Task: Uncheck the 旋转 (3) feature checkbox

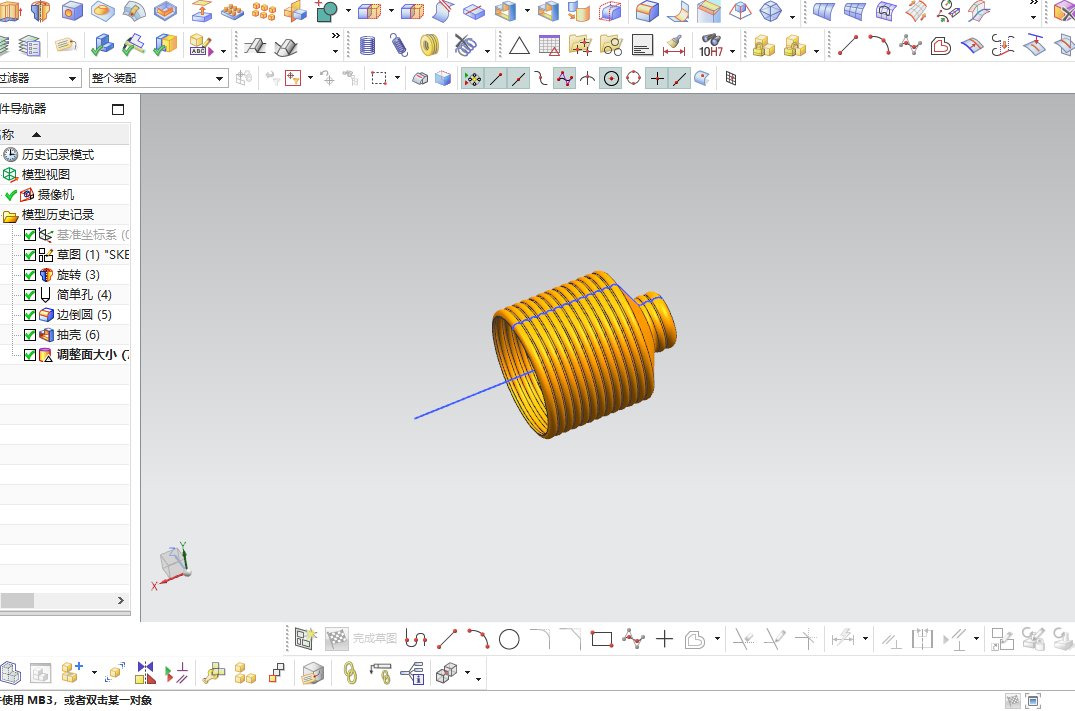Action: [x=29, y=275]
